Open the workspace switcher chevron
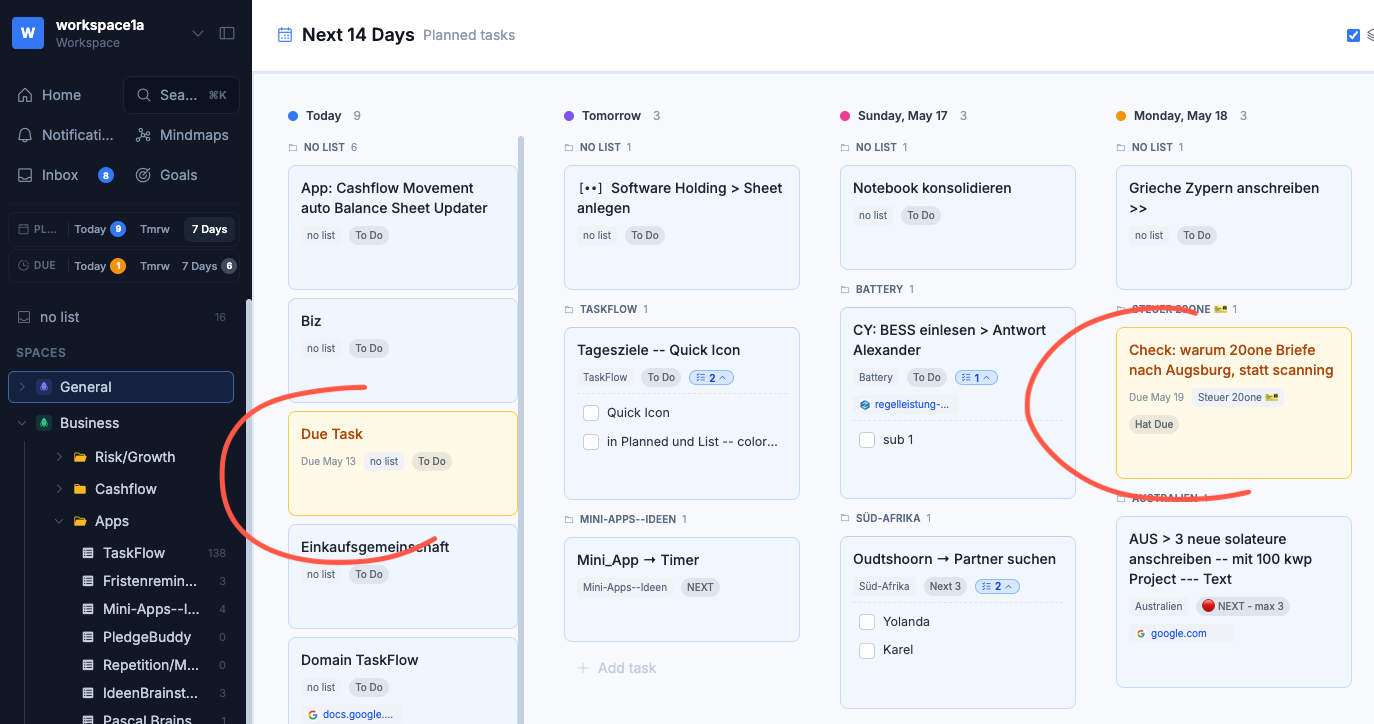Viewport: 1374px width, 724px height. 198,33
